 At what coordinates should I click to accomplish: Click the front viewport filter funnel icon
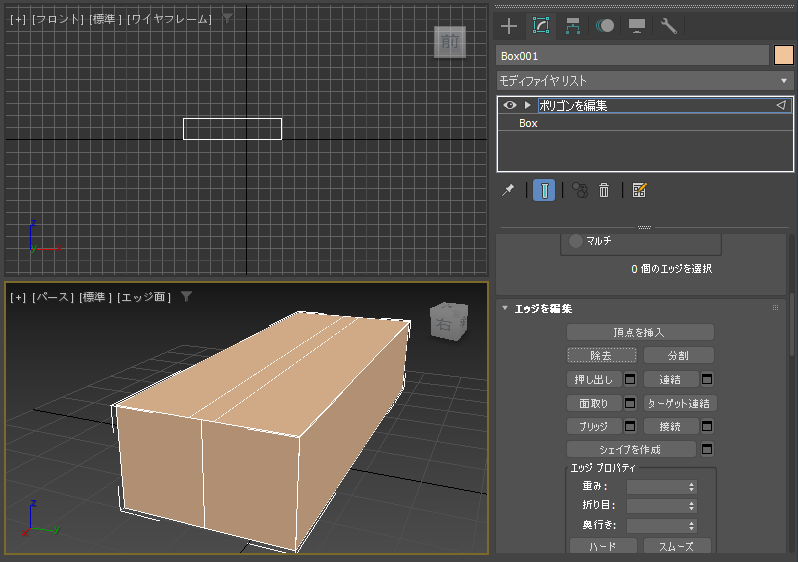227,18
